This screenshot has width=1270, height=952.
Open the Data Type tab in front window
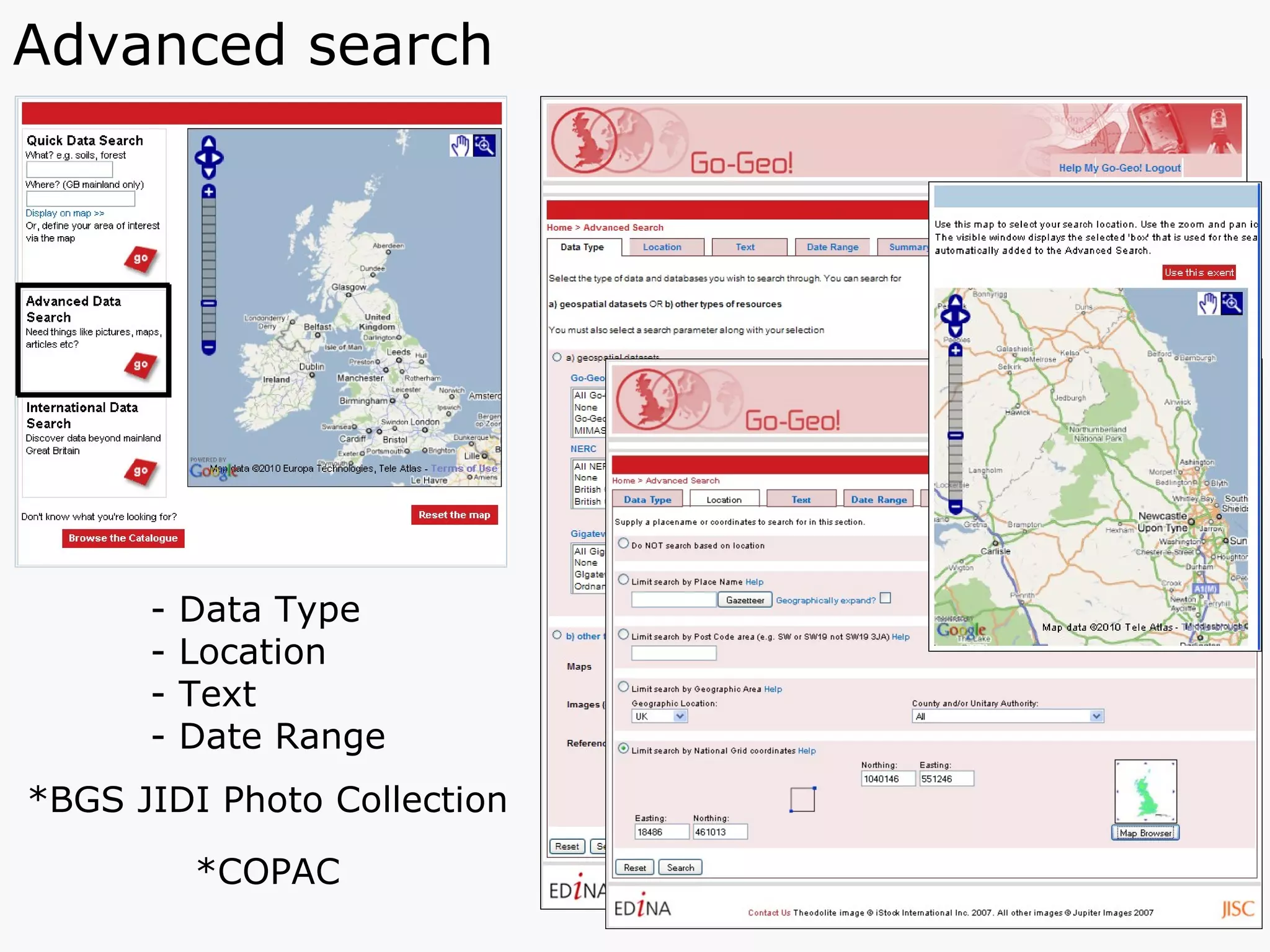coord(647,499)
